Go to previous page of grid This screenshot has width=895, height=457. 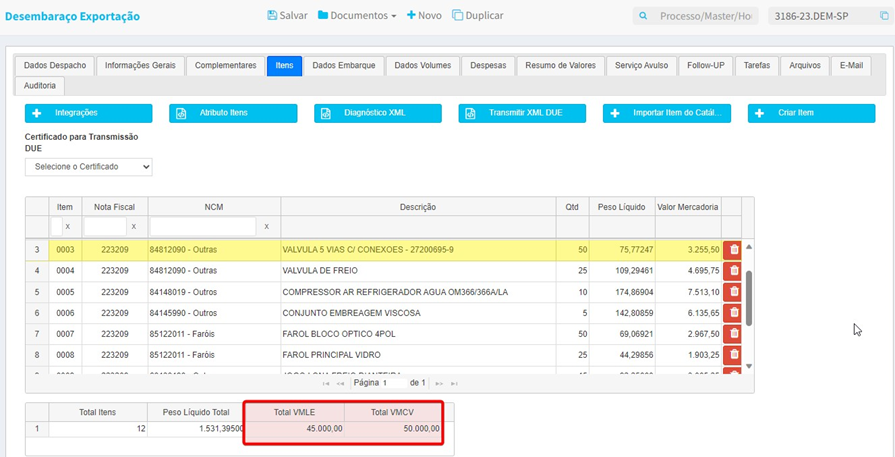click(x=340, y=383)
